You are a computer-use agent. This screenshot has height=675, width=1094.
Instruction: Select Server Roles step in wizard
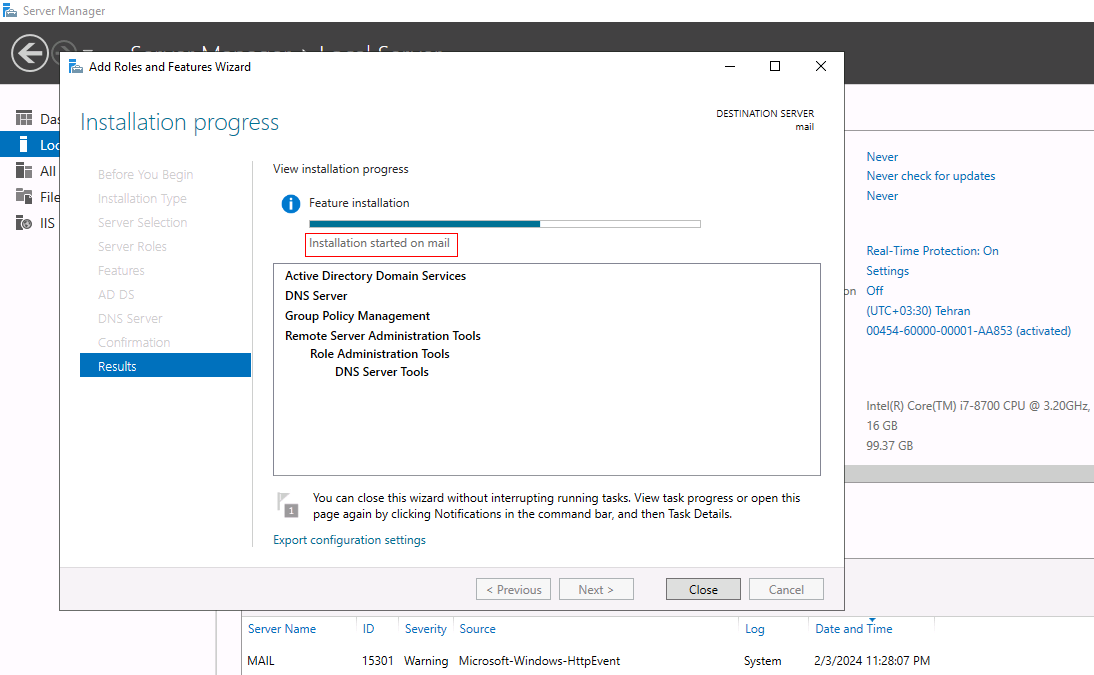coord(132,246)
